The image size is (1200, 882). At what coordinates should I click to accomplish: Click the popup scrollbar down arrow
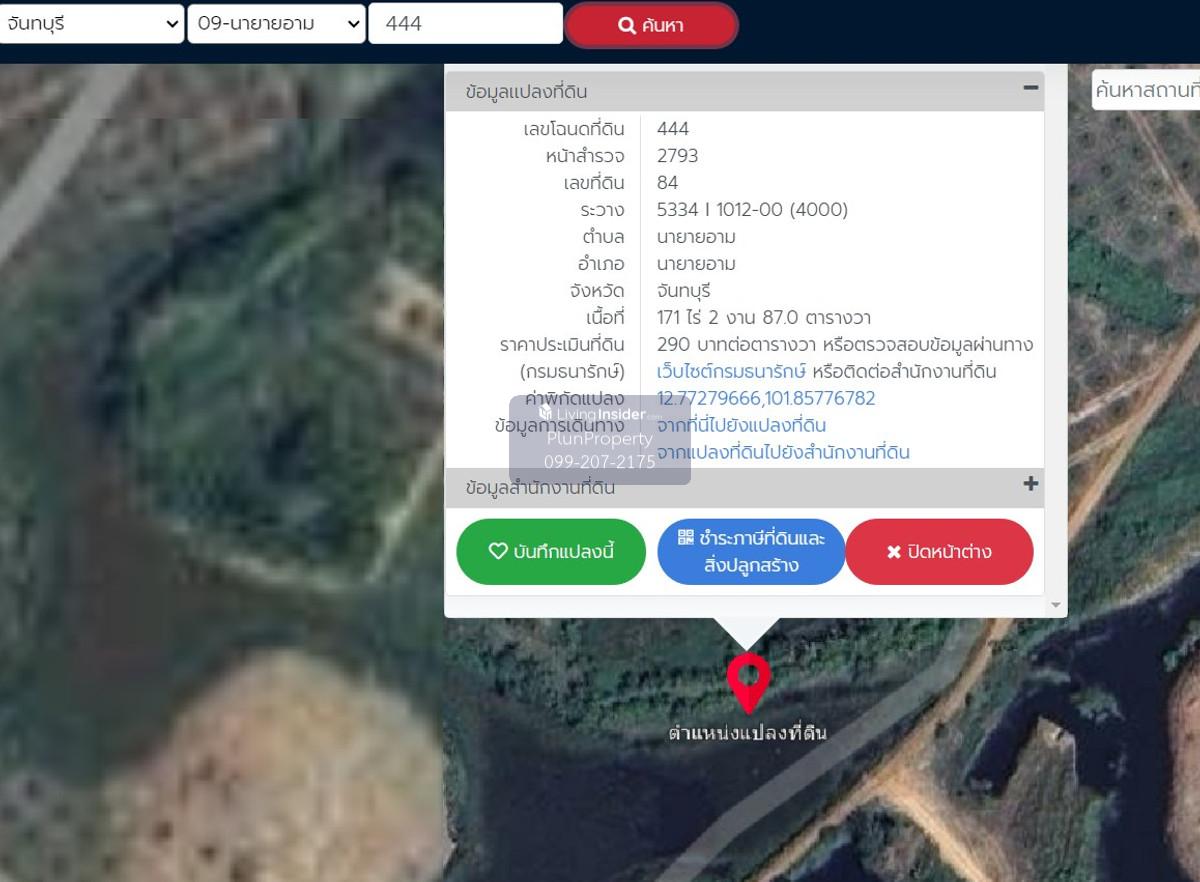(1056, 606)
